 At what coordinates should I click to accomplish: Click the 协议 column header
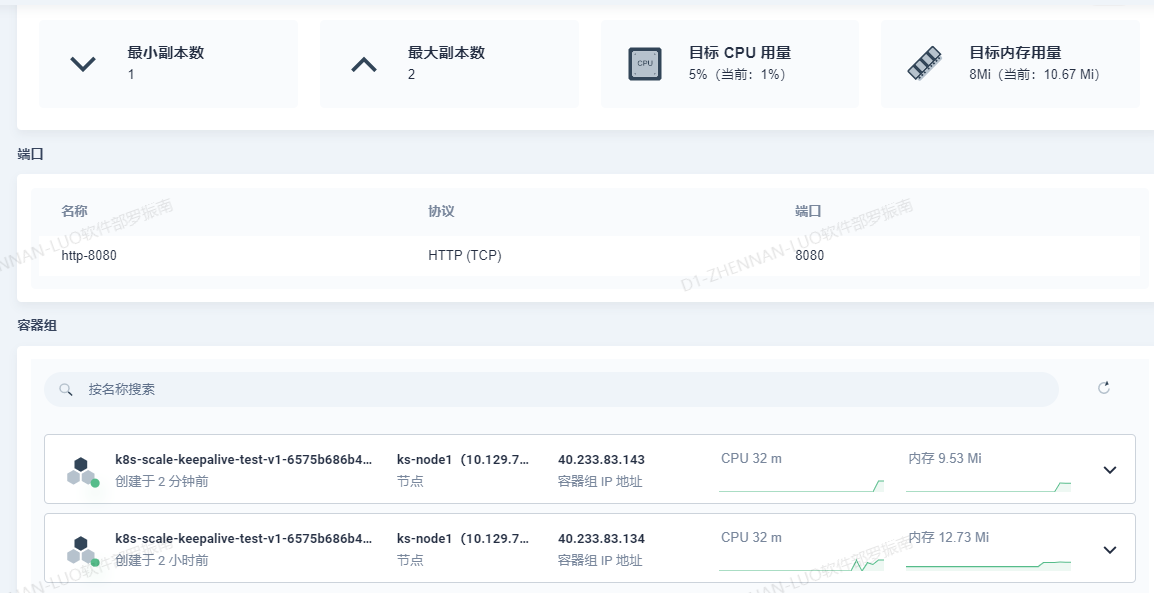point(441,211)
